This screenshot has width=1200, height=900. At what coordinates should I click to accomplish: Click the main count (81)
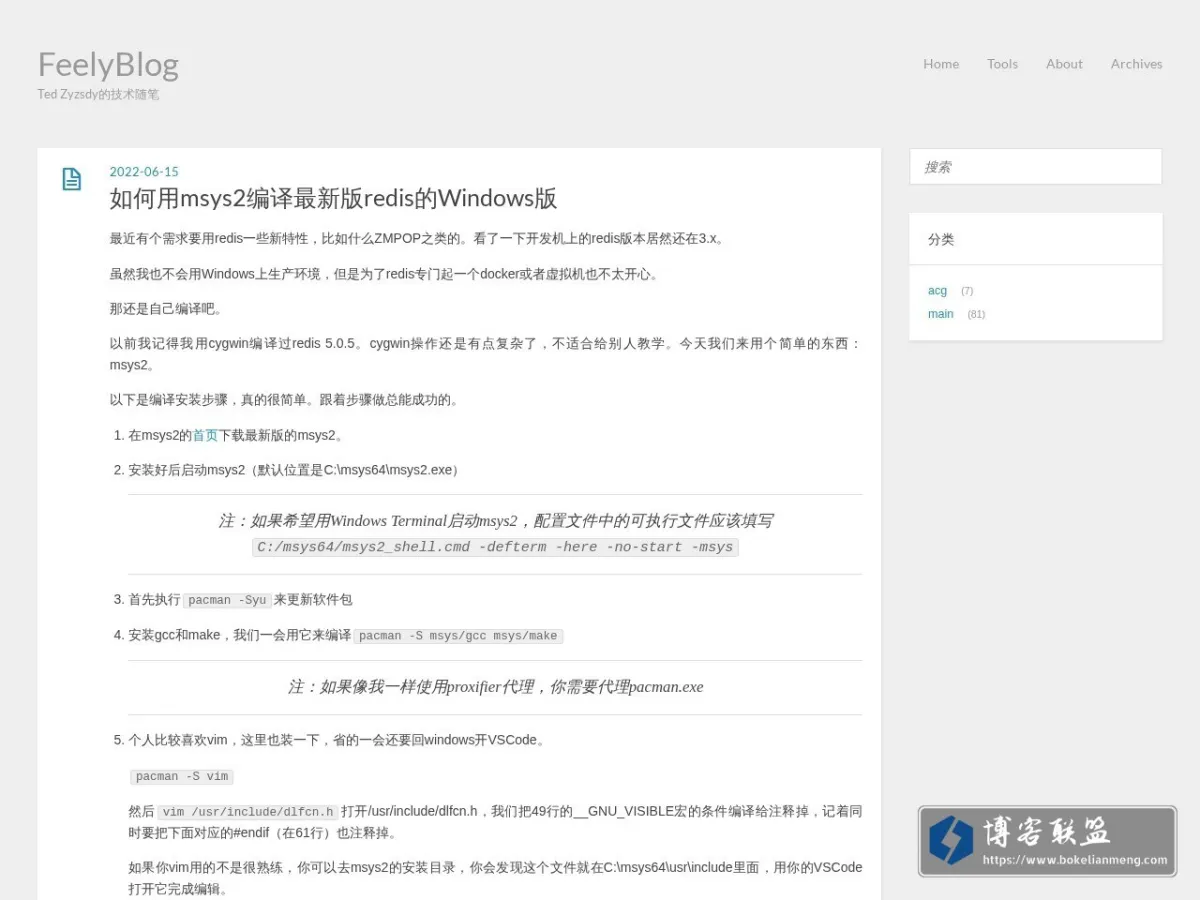pos(976,314)
